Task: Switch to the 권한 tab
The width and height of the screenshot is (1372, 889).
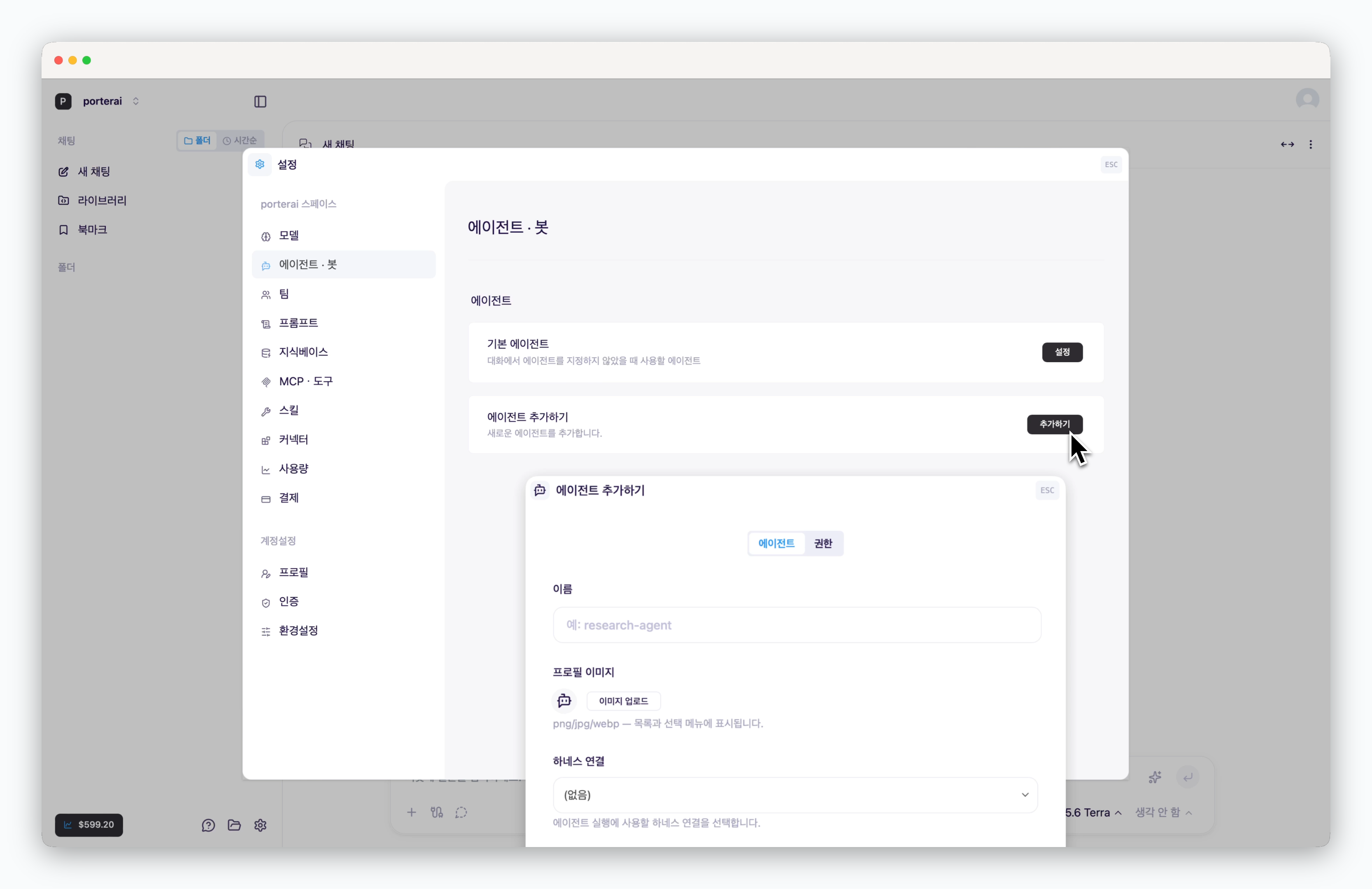Action: 823,543
